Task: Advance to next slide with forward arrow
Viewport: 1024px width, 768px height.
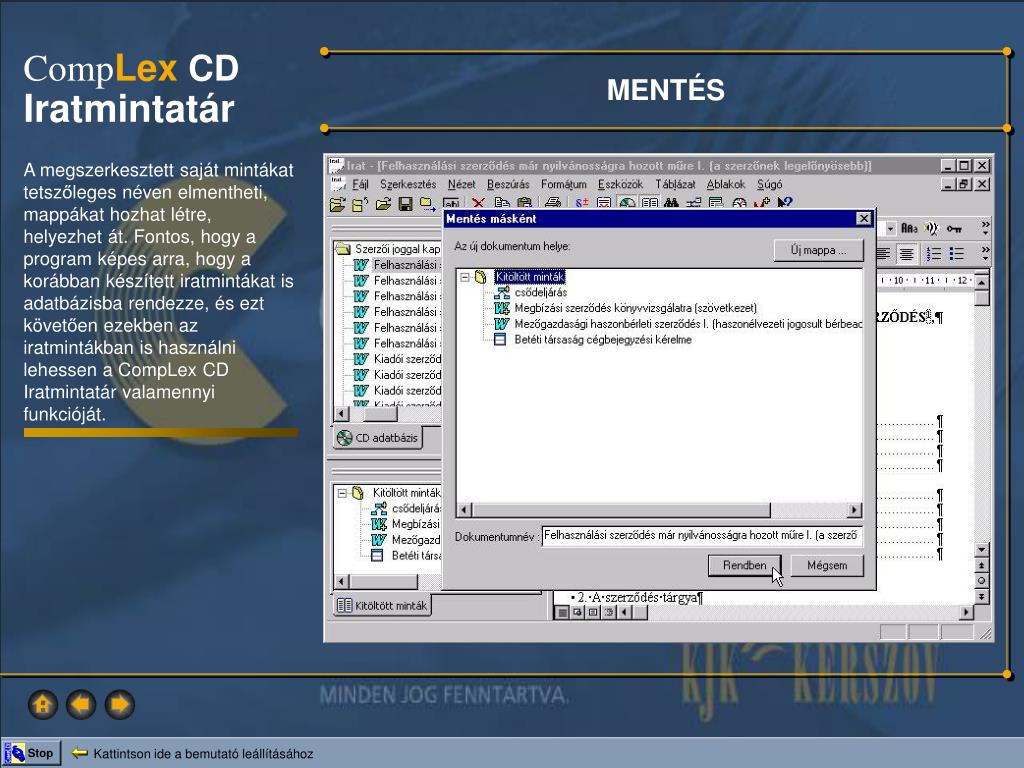Action: [x=120, y=705]
